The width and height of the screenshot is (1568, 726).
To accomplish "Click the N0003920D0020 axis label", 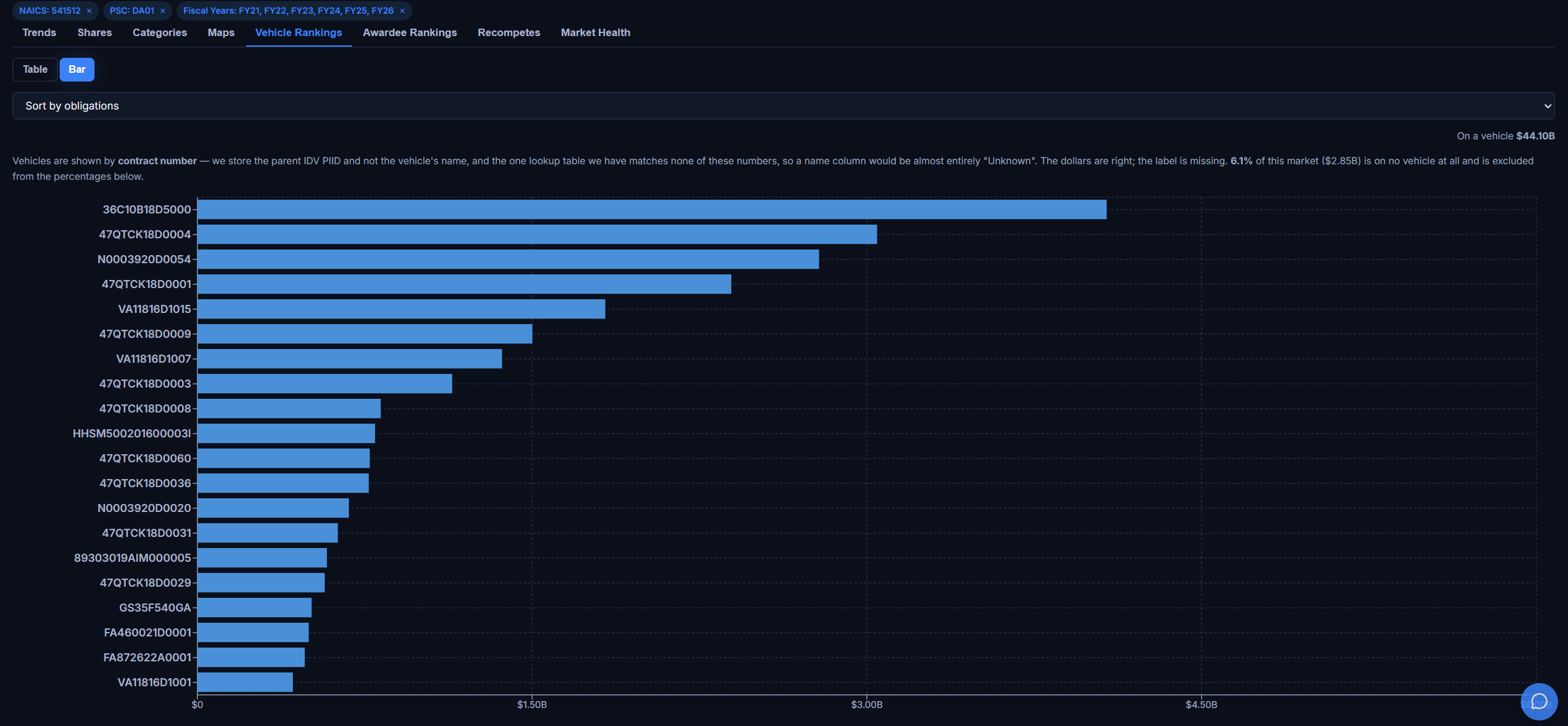I will tap(144, 508).
